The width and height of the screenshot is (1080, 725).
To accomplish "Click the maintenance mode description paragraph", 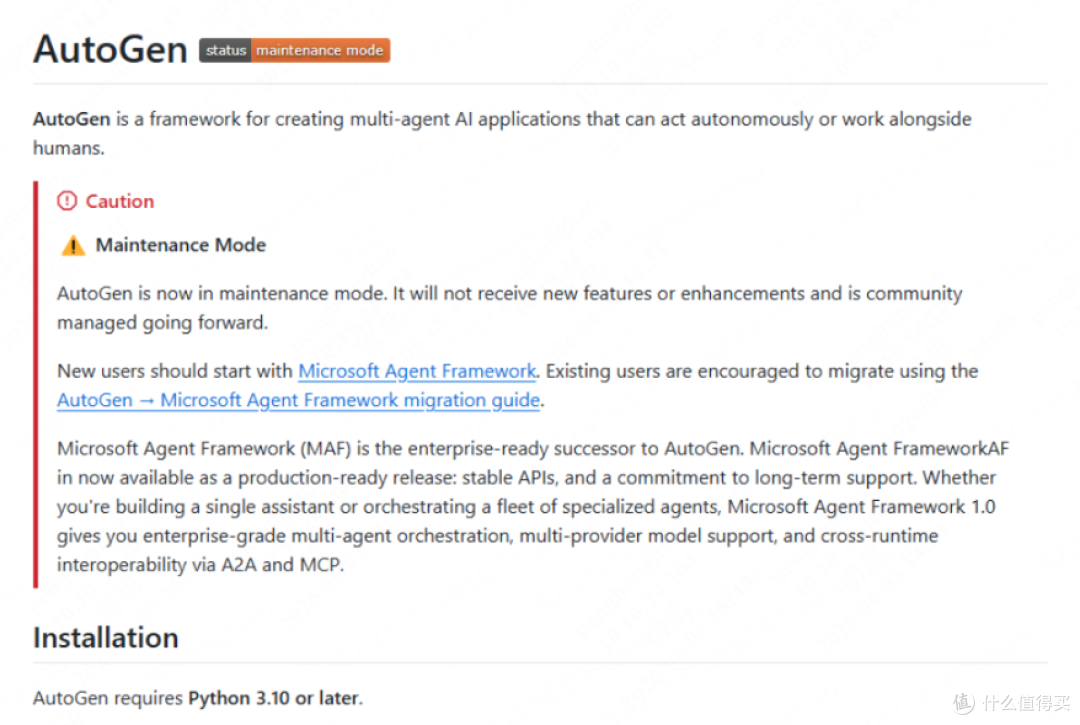I will pos(510,308).
